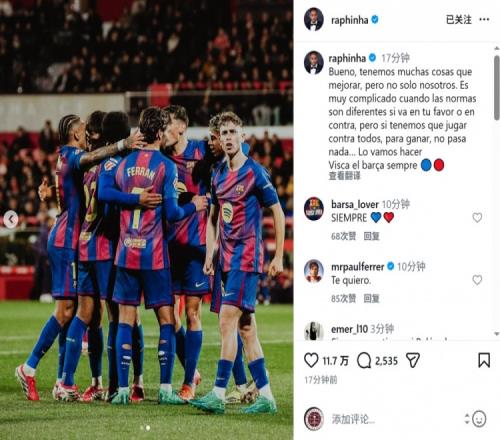The image size is (500, 440).
Task: Click barsa_lover's avatar
Action: click(x=314, y=209)
